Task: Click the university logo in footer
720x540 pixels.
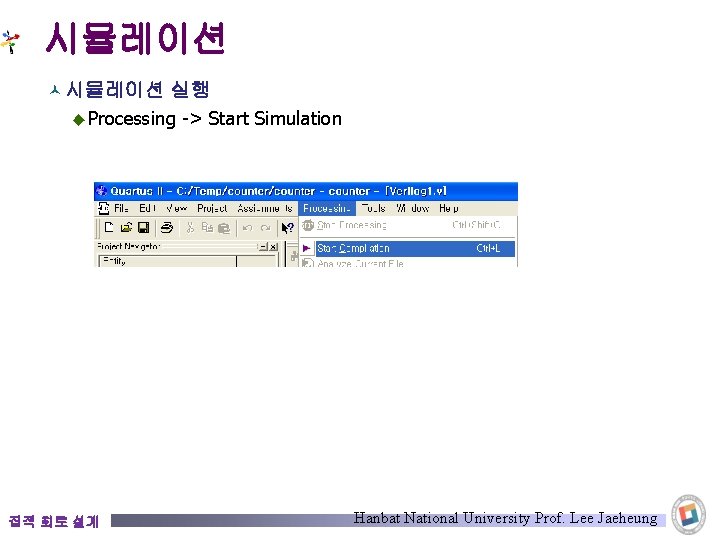Action: coord(688,514)
